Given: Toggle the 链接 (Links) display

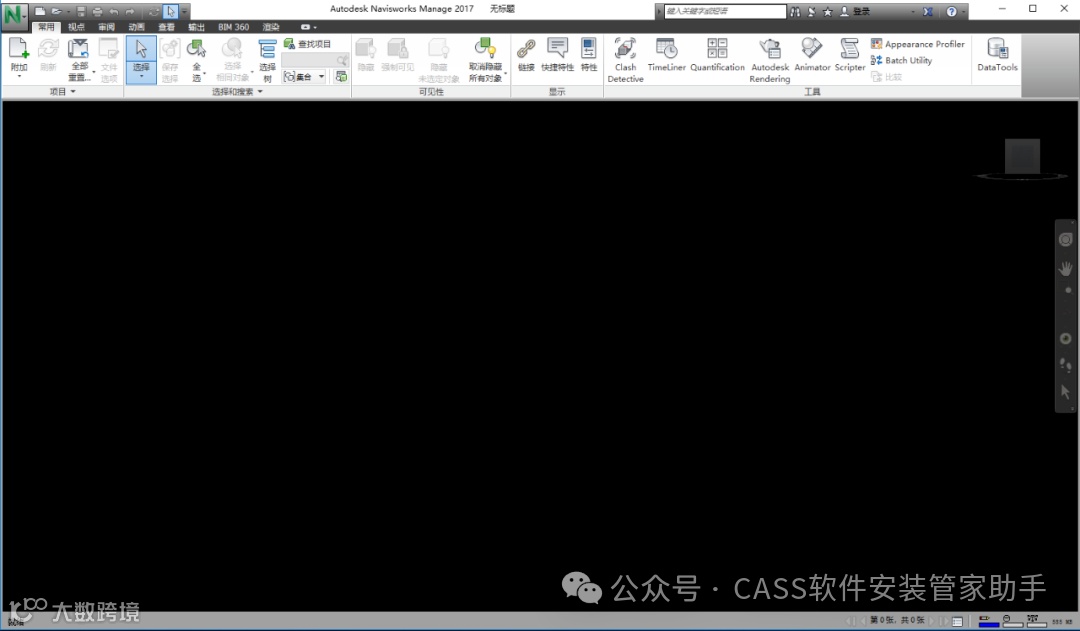Looking at the screenshot, I should pos(526,54).
